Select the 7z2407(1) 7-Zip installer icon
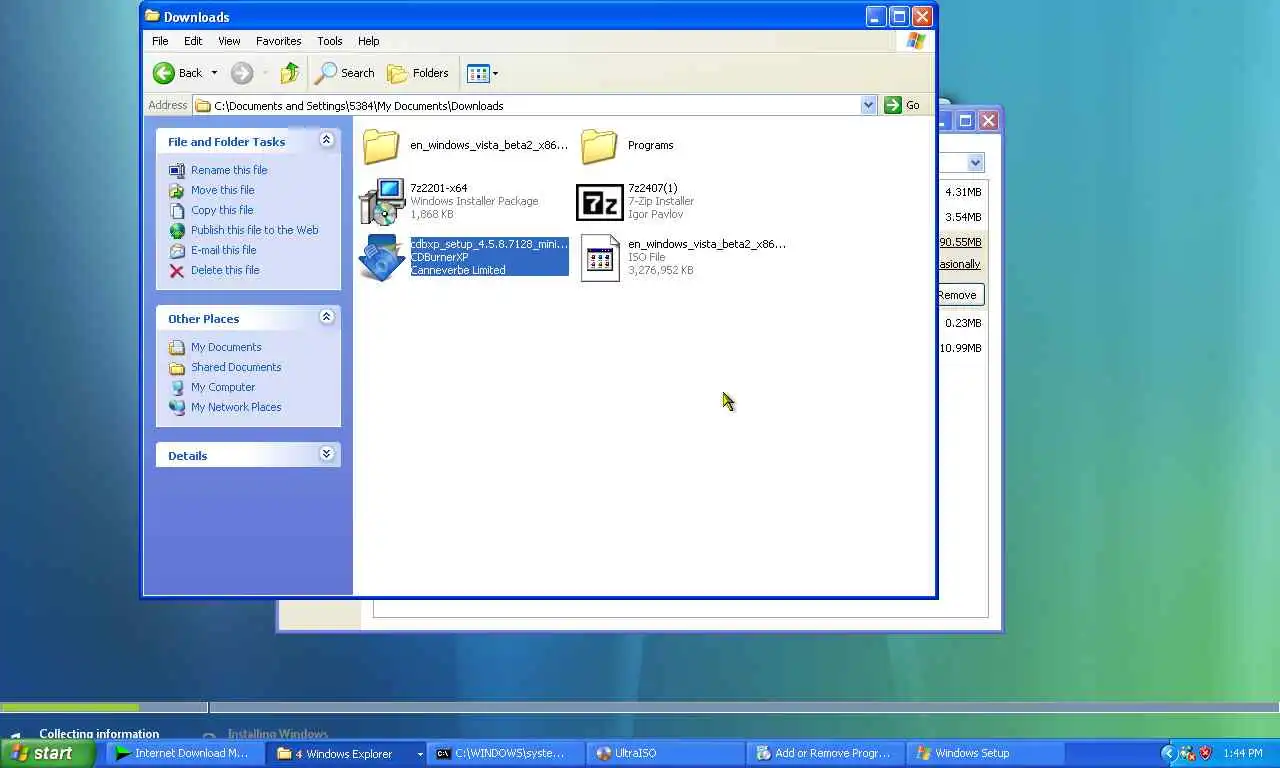The height and width of the screenshot is (768, 1280). [599, 202]
